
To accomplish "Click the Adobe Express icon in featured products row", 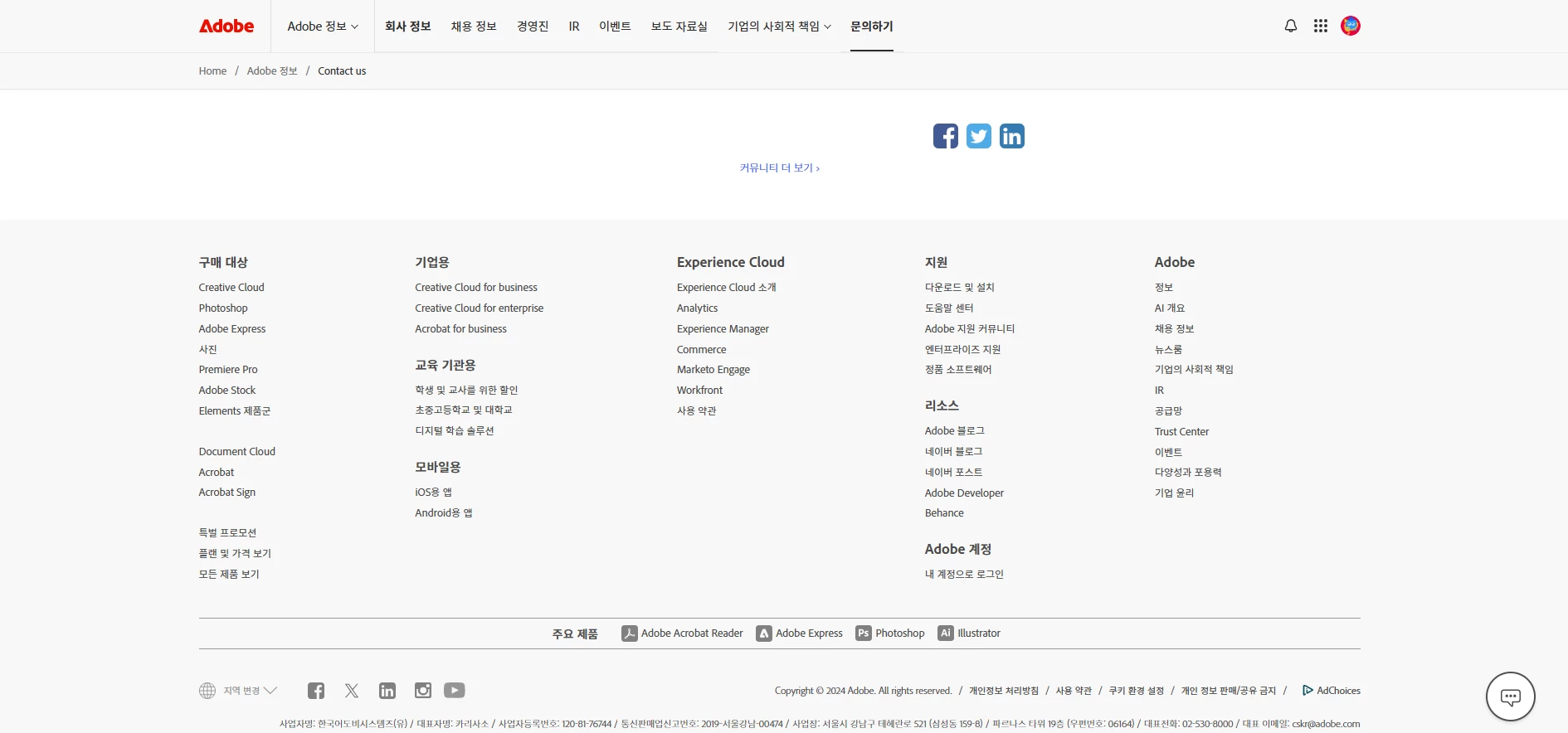I will click(x=764, y=633).
